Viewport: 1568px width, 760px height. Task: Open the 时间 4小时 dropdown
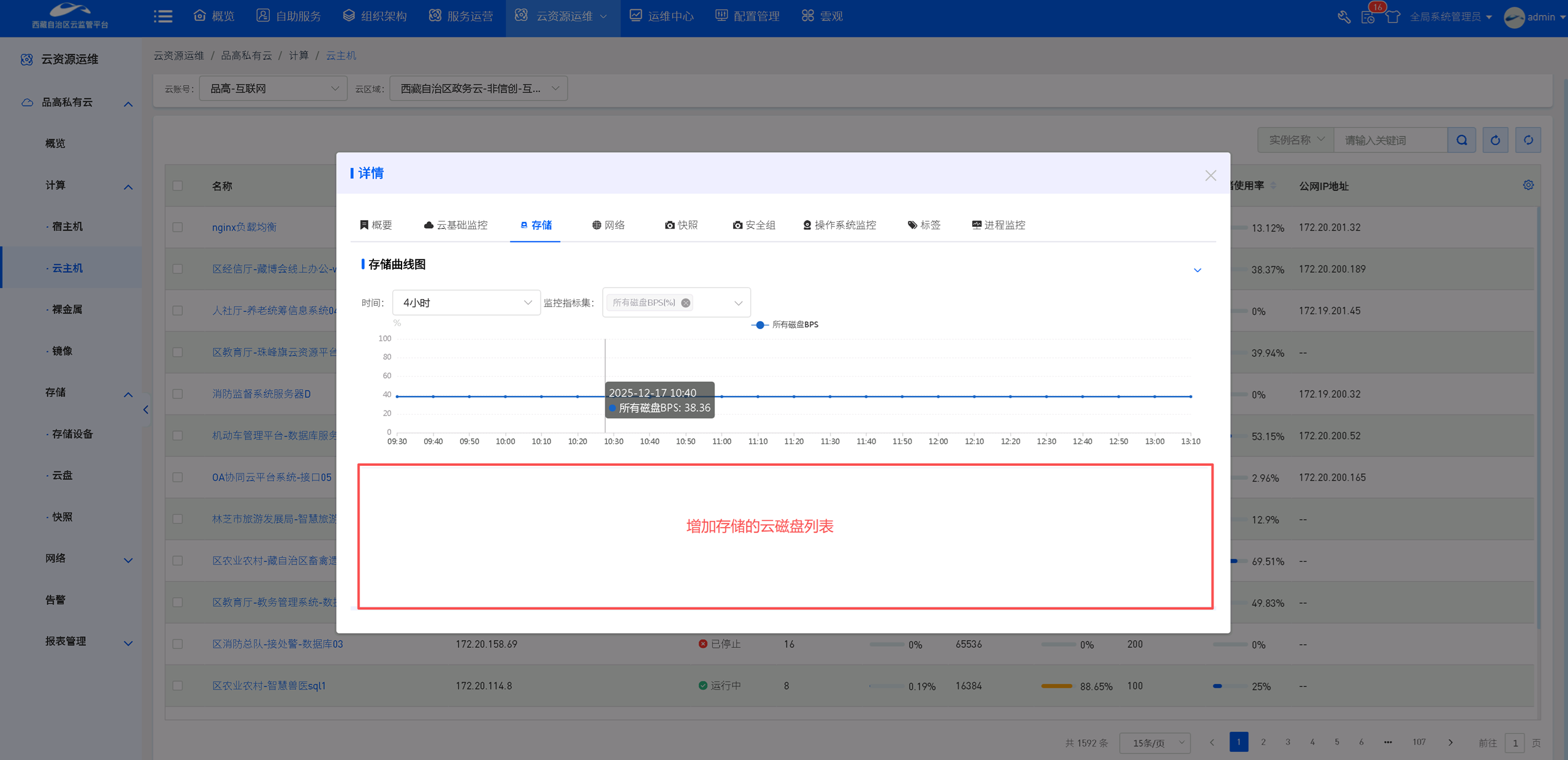pos(466,303)
